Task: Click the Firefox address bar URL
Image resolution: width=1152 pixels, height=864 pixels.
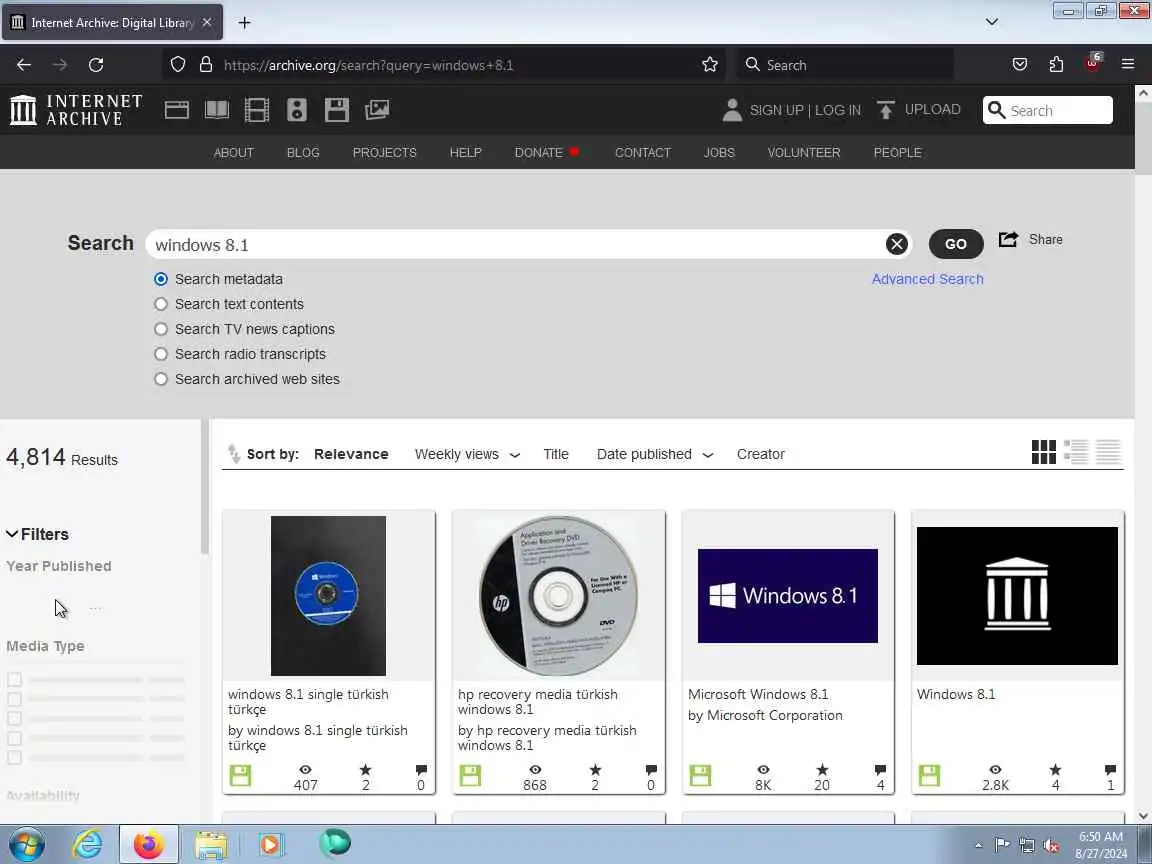Action: (368, 65)
